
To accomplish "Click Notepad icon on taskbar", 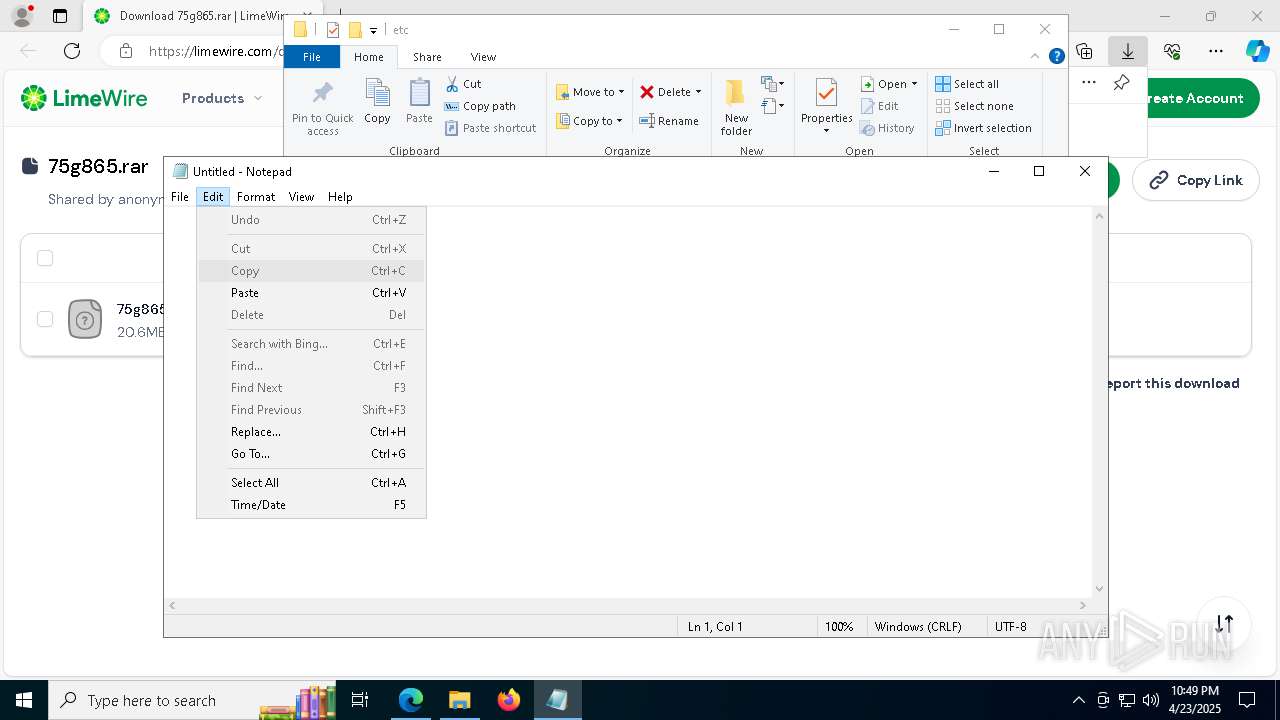I will point(557,700).
